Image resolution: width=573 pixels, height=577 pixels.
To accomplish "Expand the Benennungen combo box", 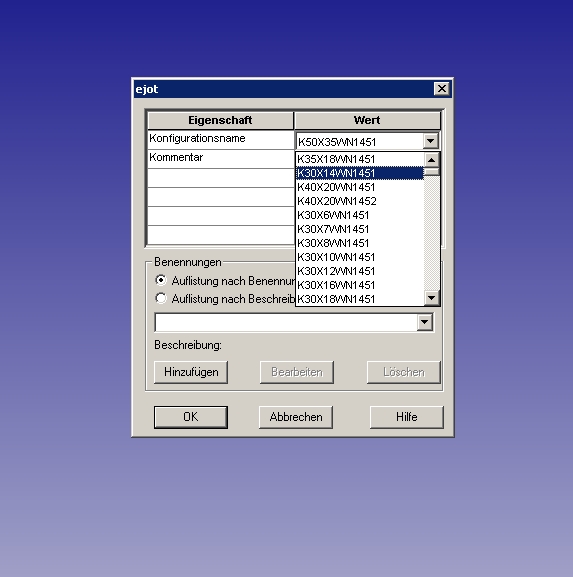I will (424, 322).
